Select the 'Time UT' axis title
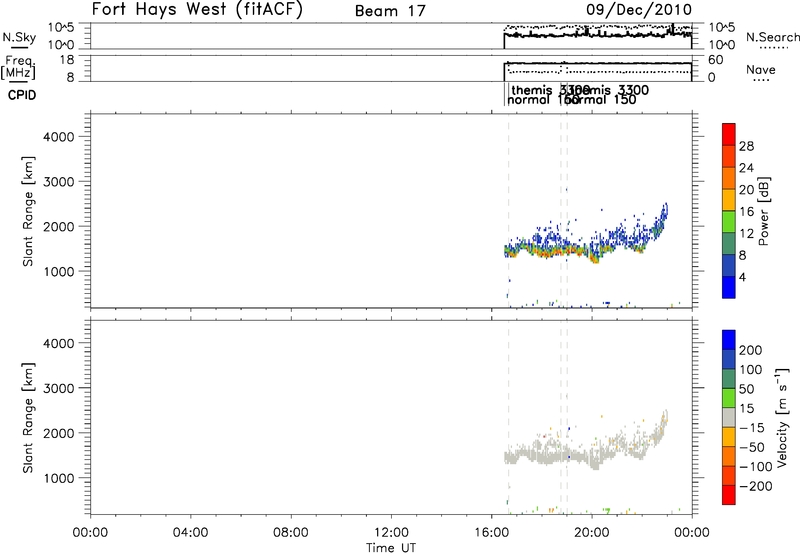800x554 pixels. (x=391, y=547)
